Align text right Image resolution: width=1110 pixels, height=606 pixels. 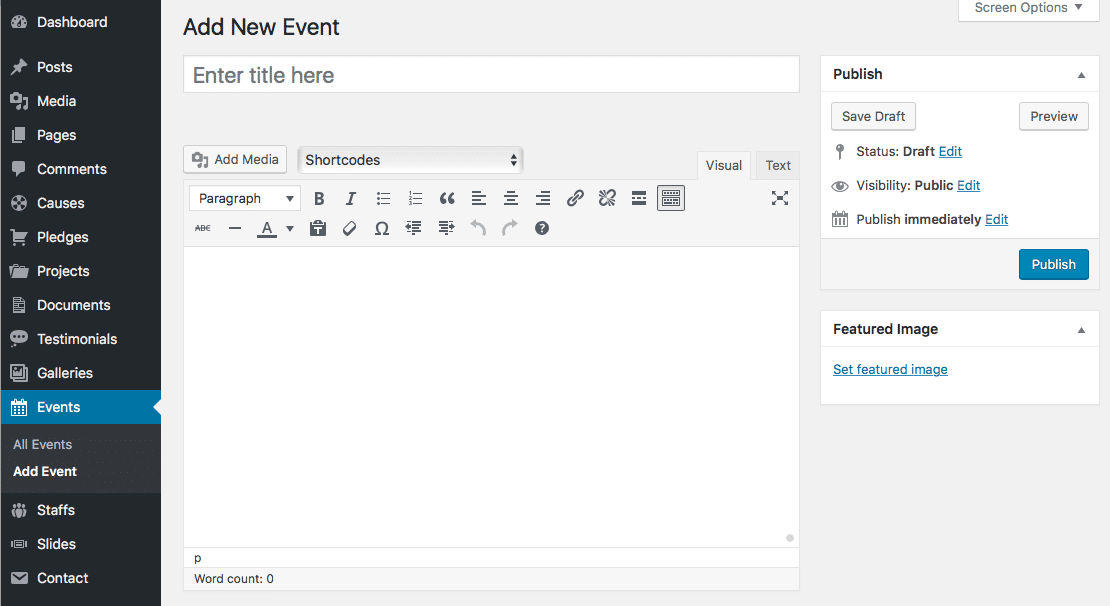pos(543,199)
